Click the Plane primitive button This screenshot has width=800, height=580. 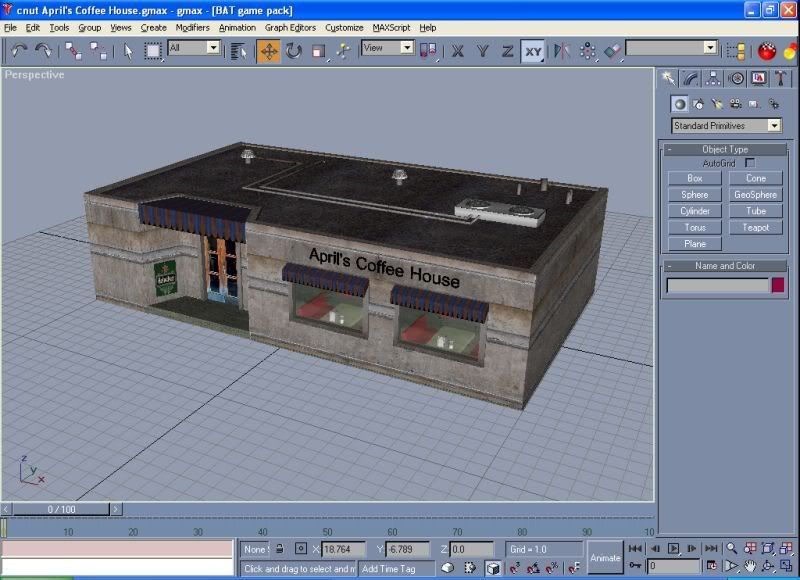click(x=695, y=244)
